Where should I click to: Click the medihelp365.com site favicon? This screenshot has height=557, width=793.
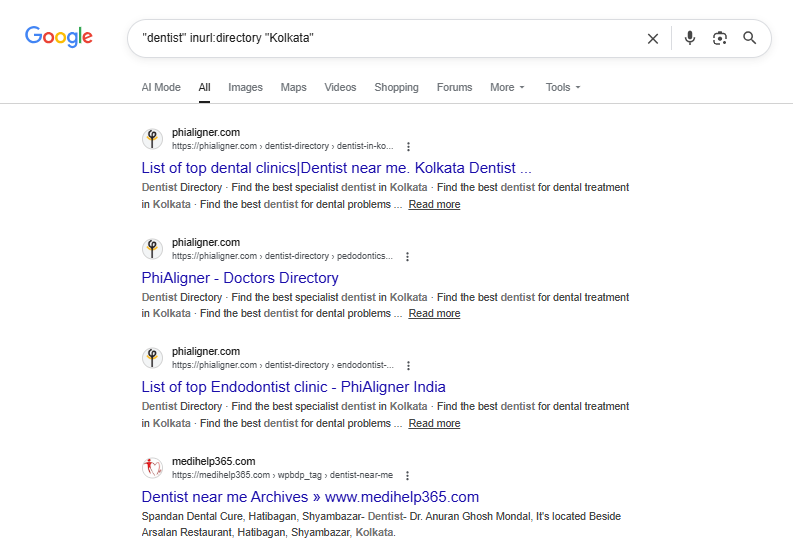point(152,467)
